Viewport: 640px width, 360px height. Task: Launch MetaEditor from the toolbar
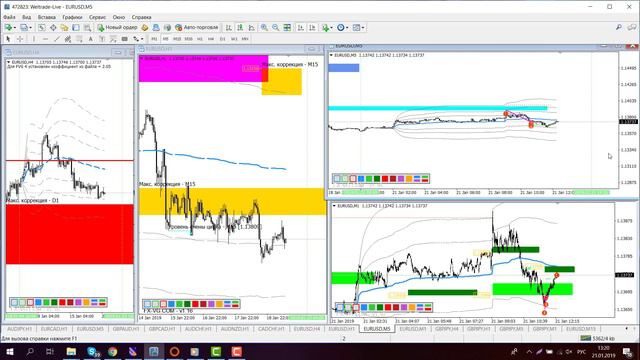pos(144,28)
